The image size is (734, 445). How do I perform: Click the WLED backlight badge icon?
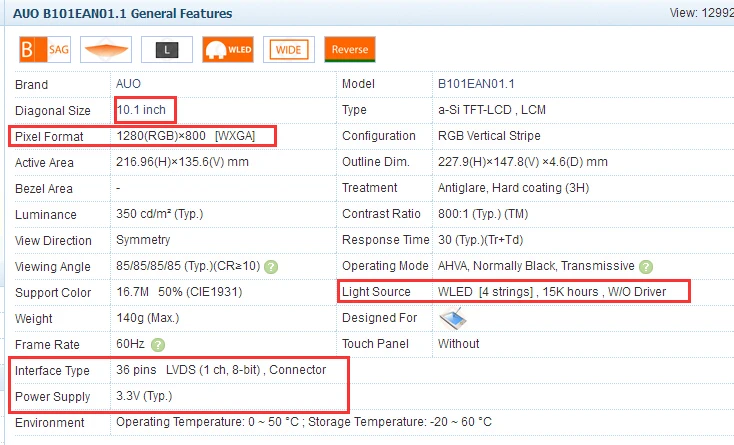(228, 49)
